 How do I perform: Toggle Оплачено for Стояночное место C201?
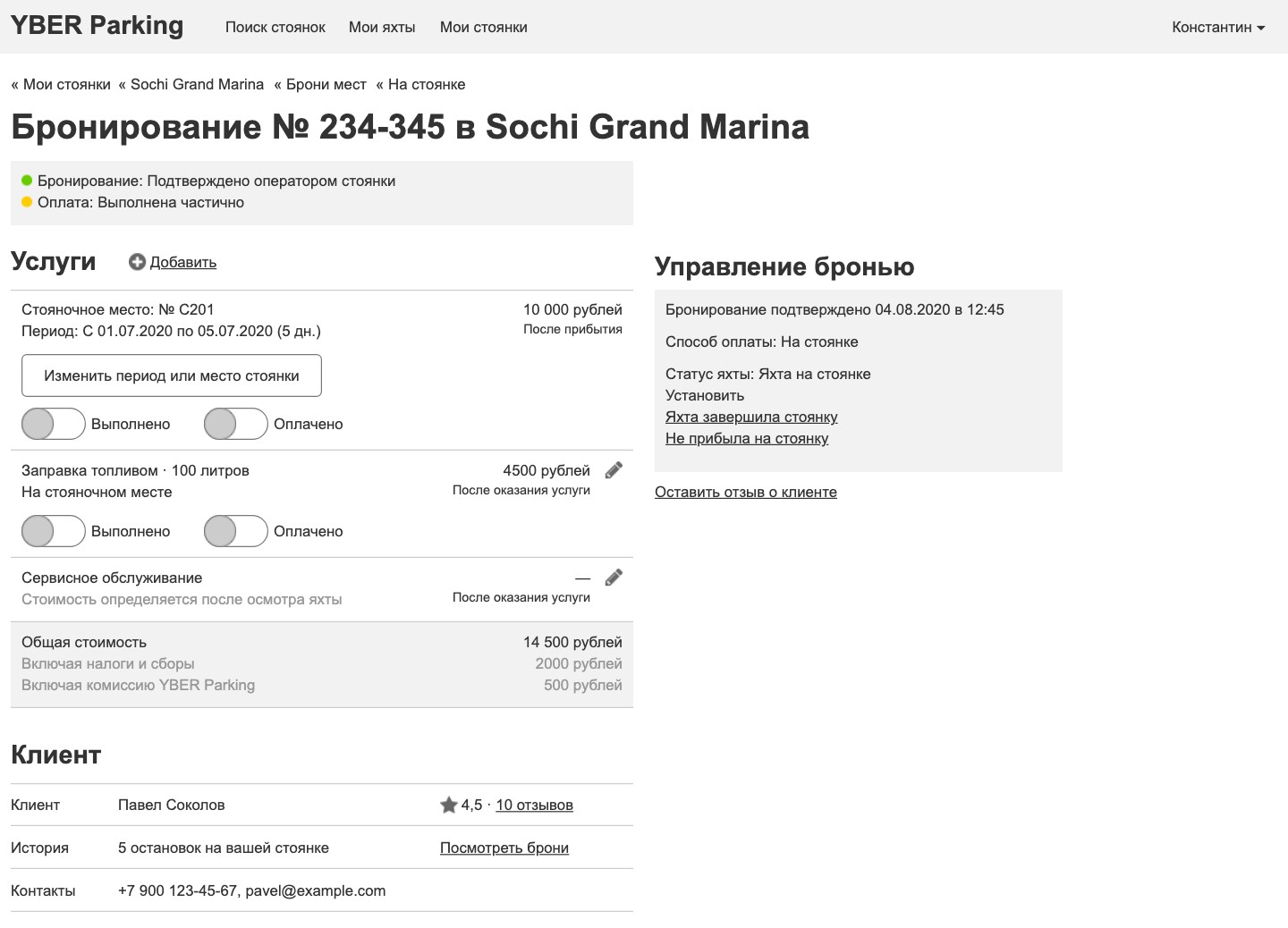click(236, 424)
